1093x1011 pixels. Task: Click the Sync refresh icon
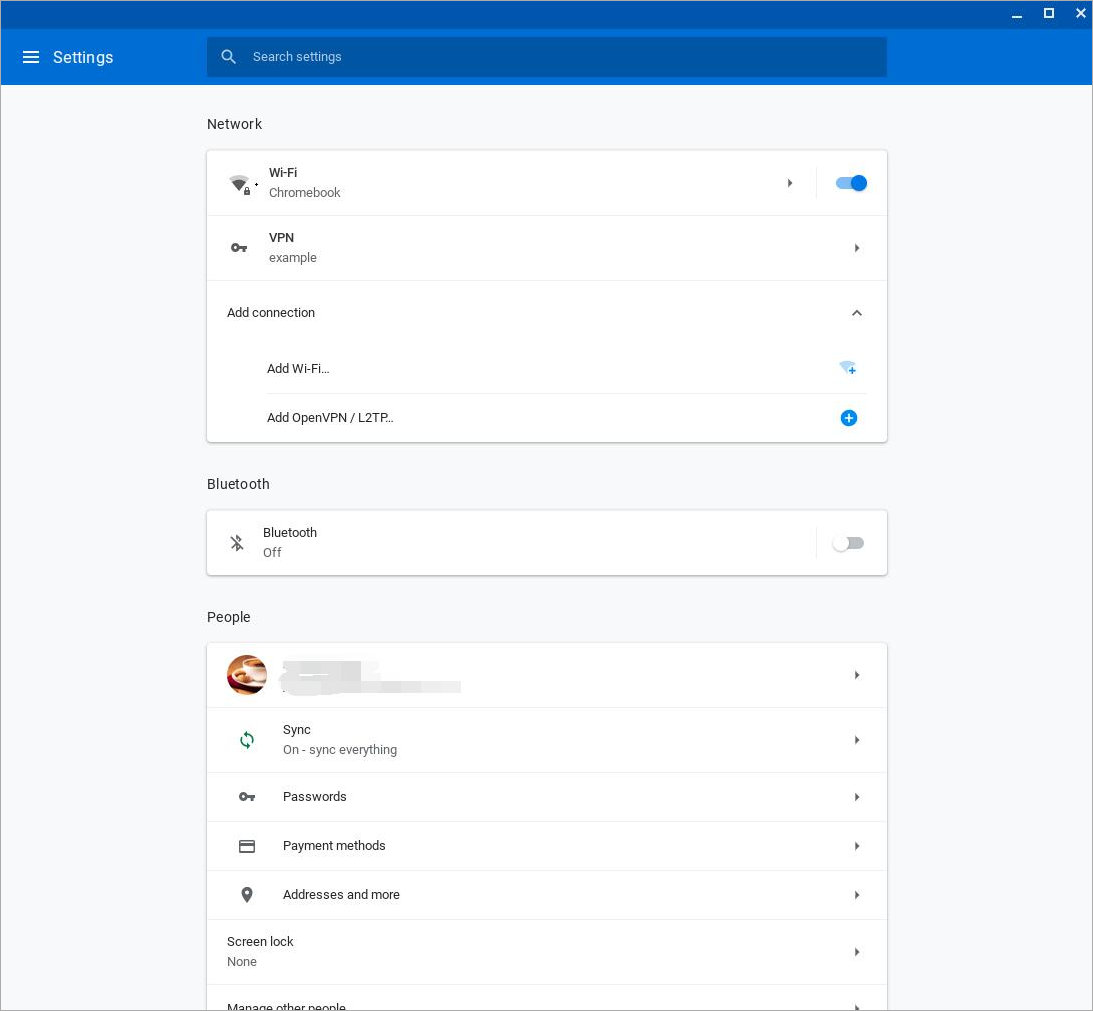[247, 740]
